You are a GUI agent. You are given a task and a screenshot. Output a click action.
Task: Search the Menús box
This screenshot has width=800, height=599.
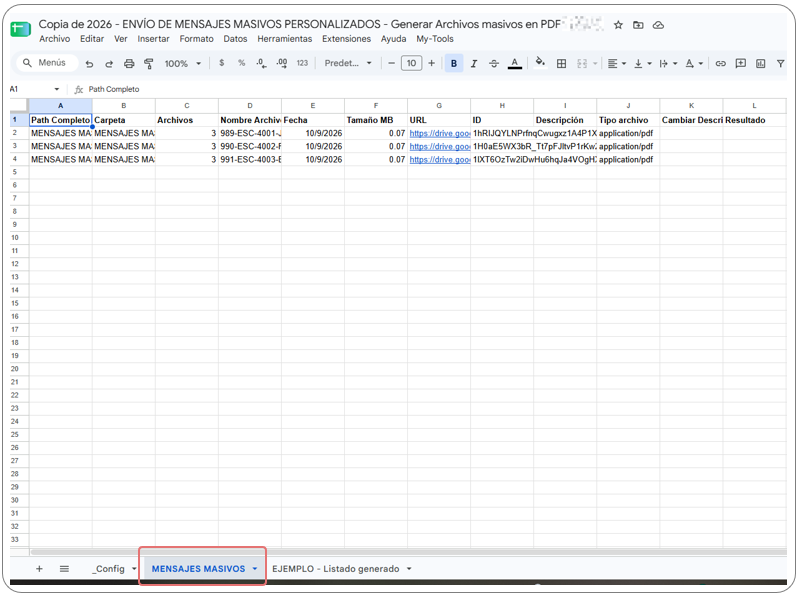[x=46, y=63]
